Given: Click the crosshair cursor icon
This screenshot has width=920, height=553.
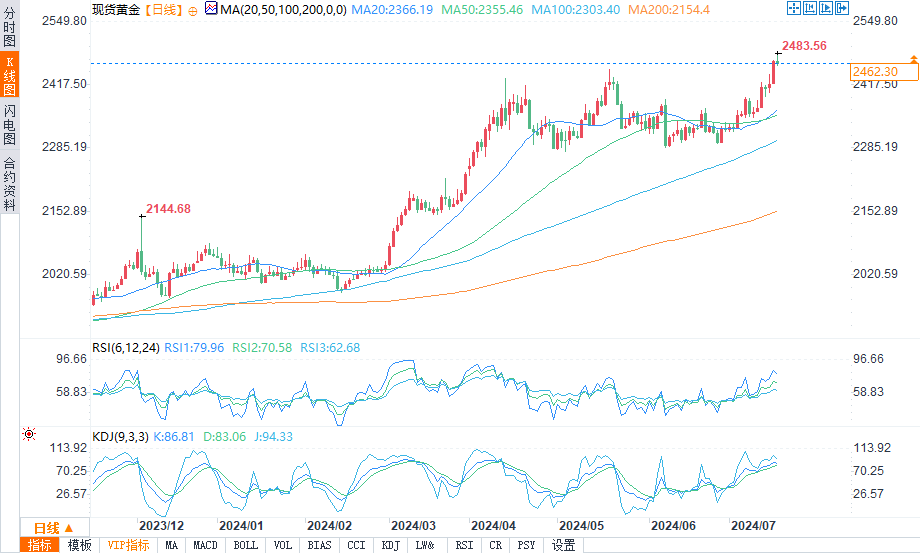Looking at the screenshot, I should coord(793,9).
